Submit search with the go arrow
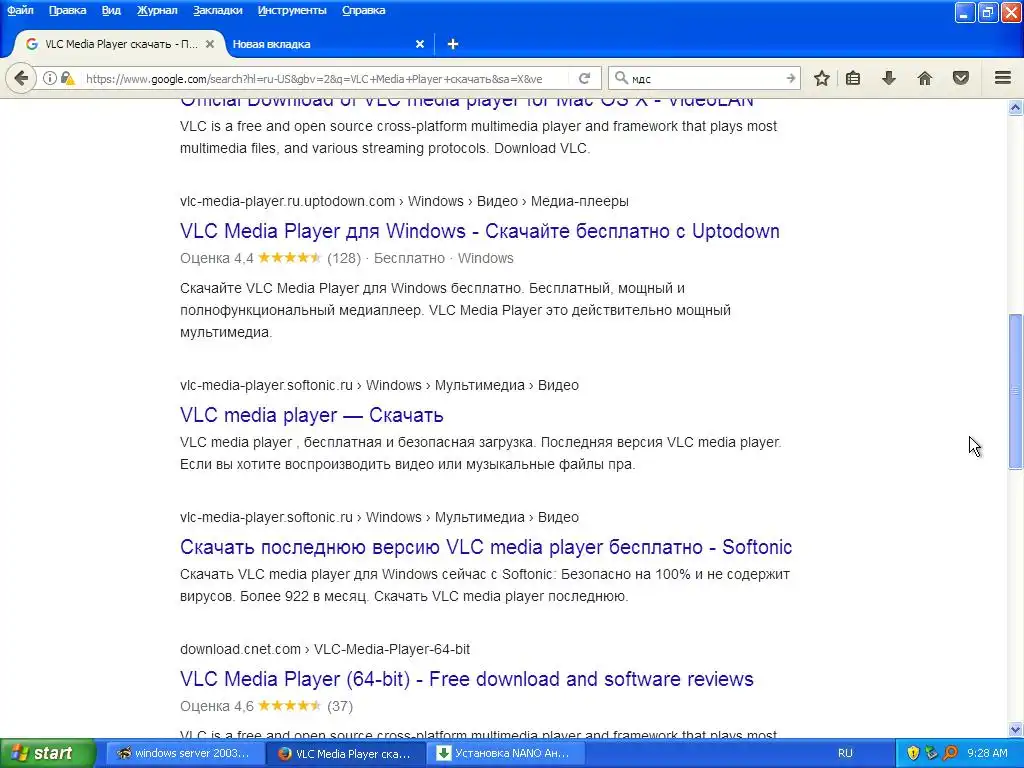The height and width of the screenshot is (768, 1024). pyautogui.click(x=790, y=78)
